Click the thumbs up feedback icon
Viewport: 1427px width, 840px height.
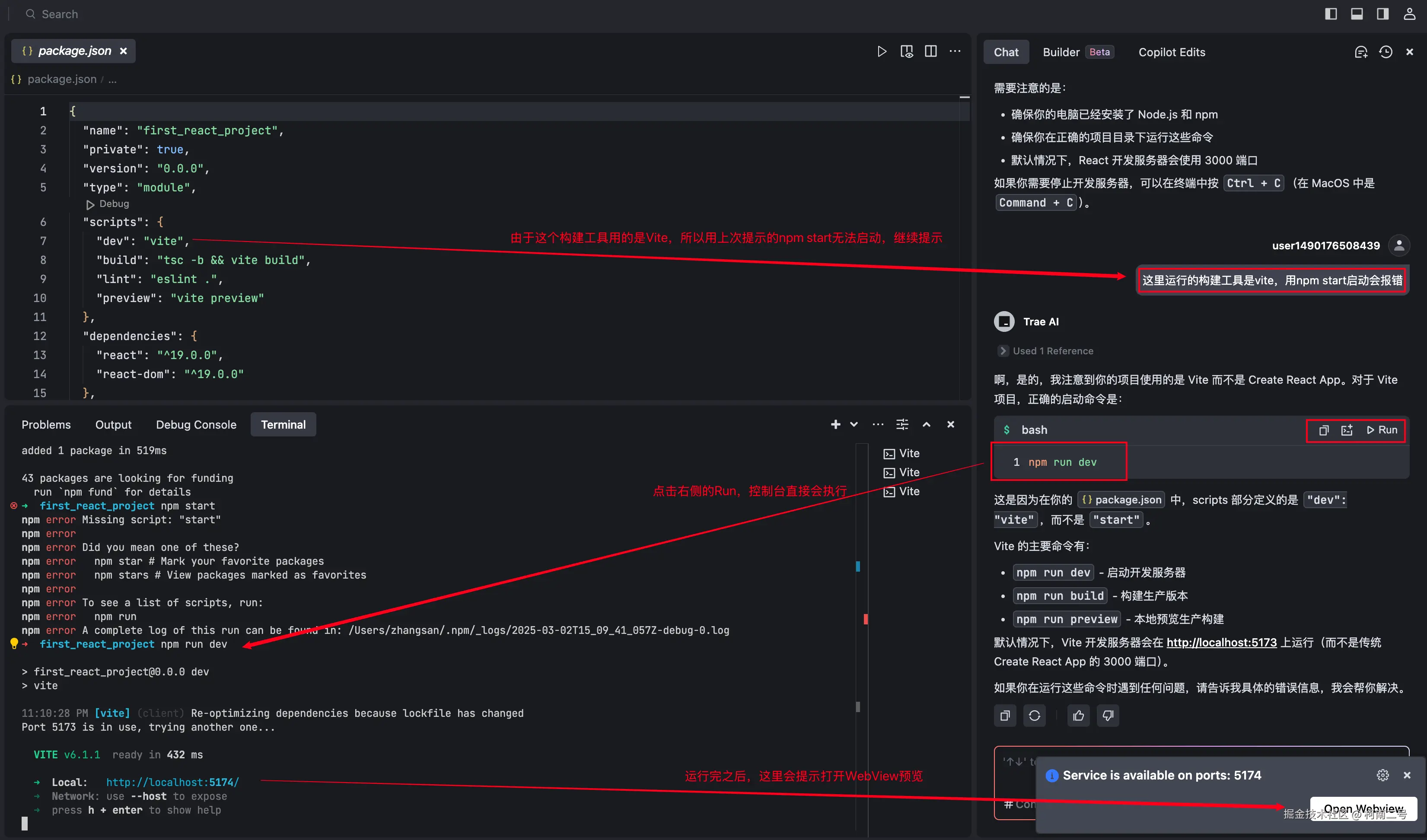coord(1078,716)
